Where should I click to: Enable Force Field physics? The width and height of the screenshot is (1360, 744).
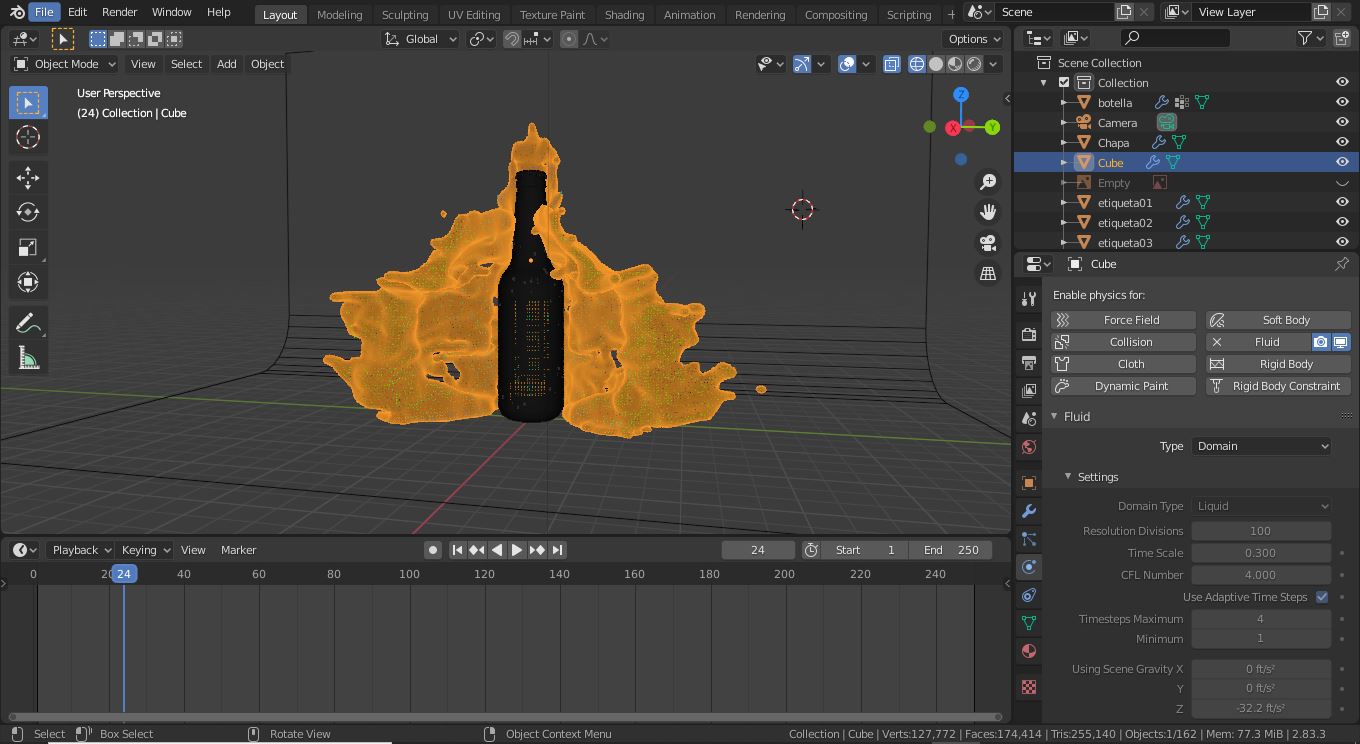1123,320
